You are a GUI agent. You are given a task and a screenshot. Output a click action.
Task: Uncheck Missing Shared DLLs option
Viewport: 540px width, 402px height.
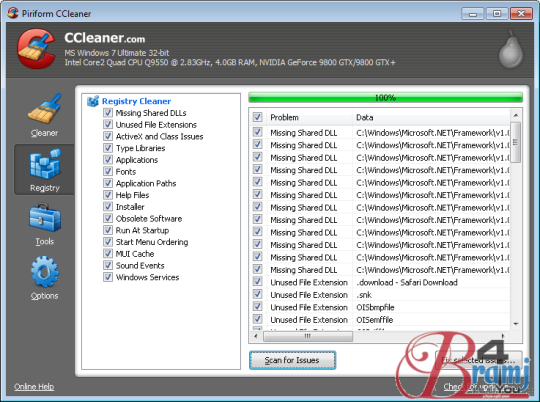108,113
